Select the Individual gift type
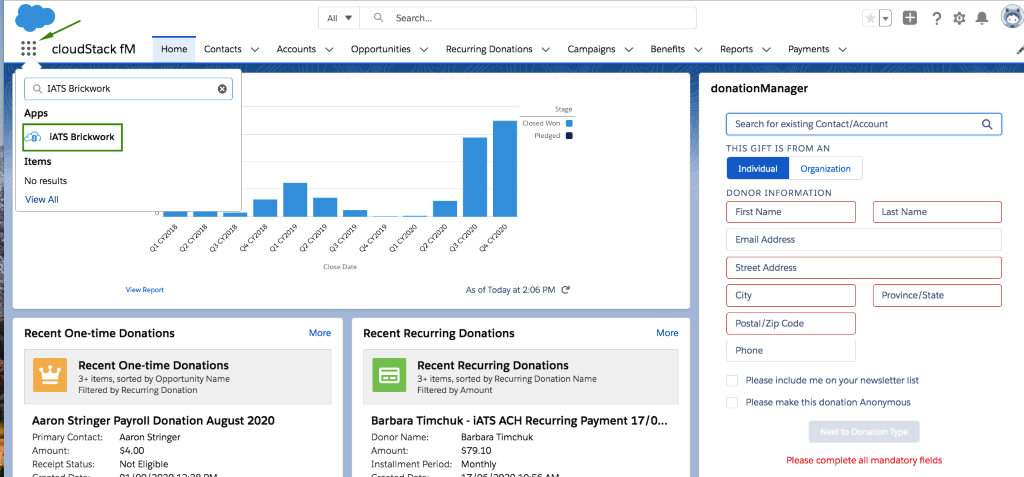Image resolution: width=1024 pixels, height=477 pixels. coord(758,169)
